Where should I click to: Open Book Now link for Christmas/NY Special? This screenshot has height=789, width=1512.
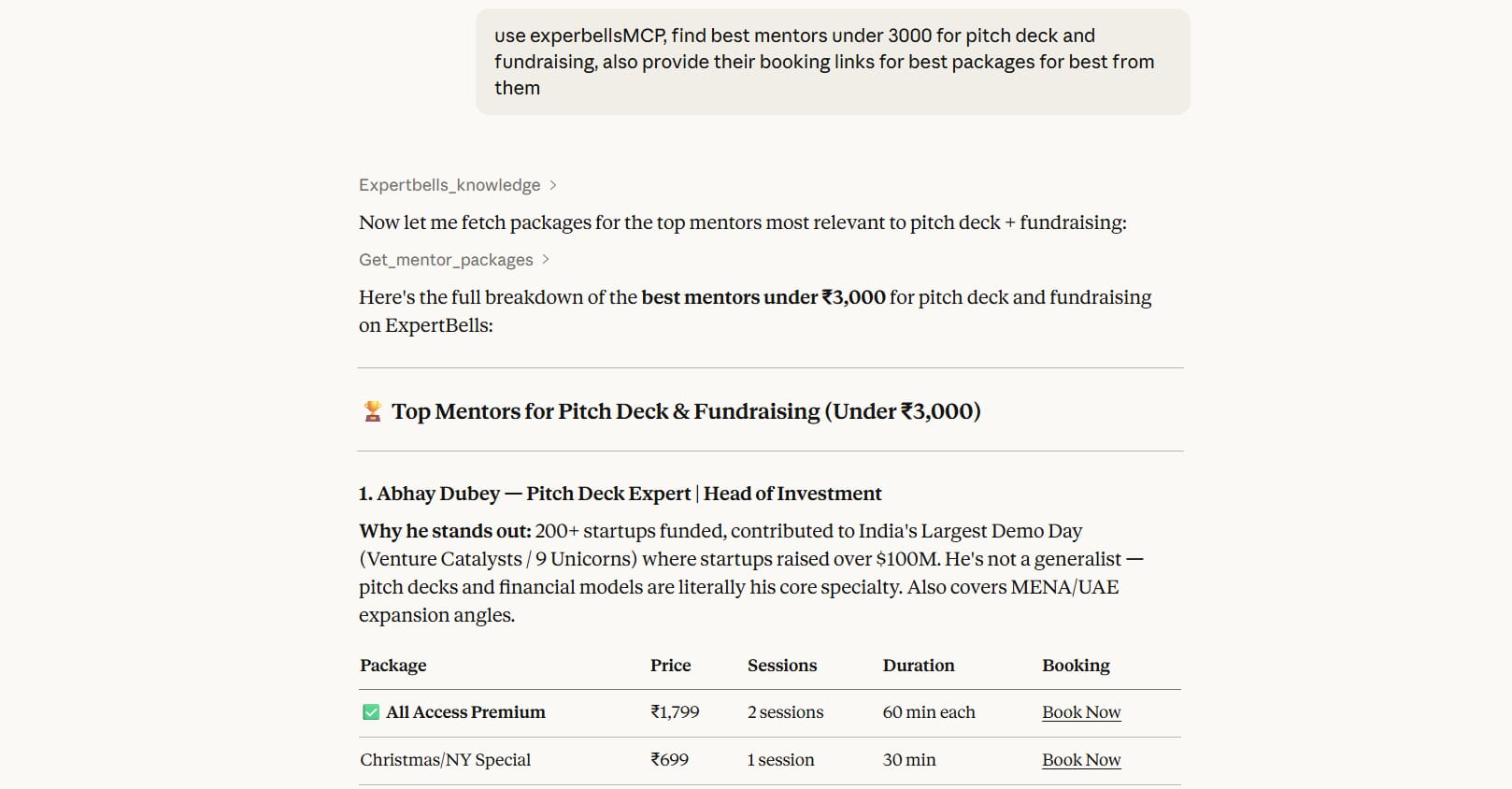[x=1081, y=760]
